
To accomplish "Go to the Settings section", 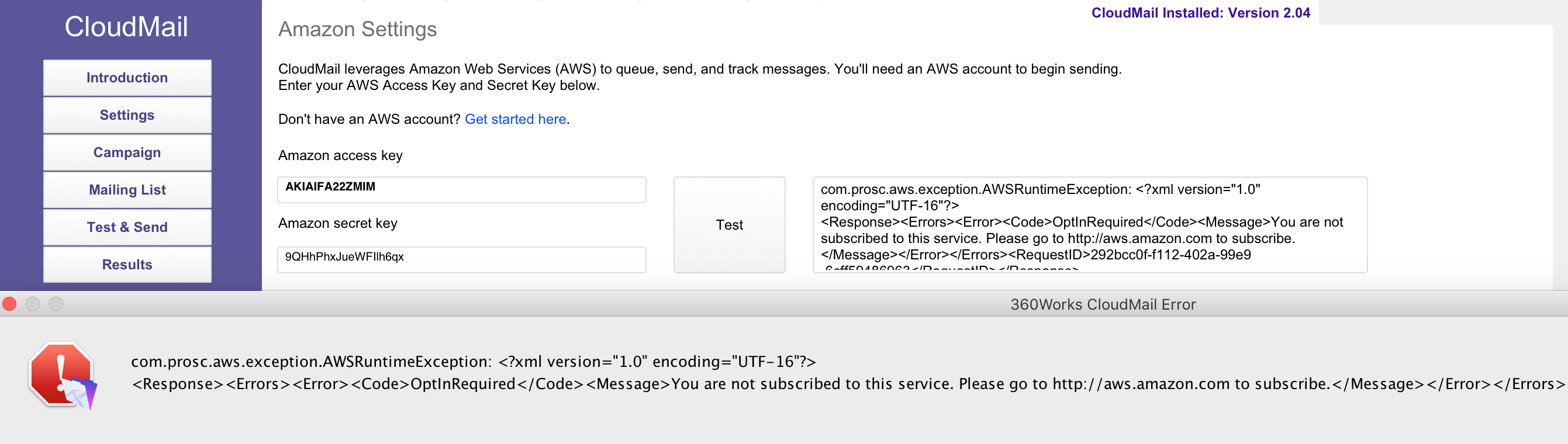I will 127,115.
